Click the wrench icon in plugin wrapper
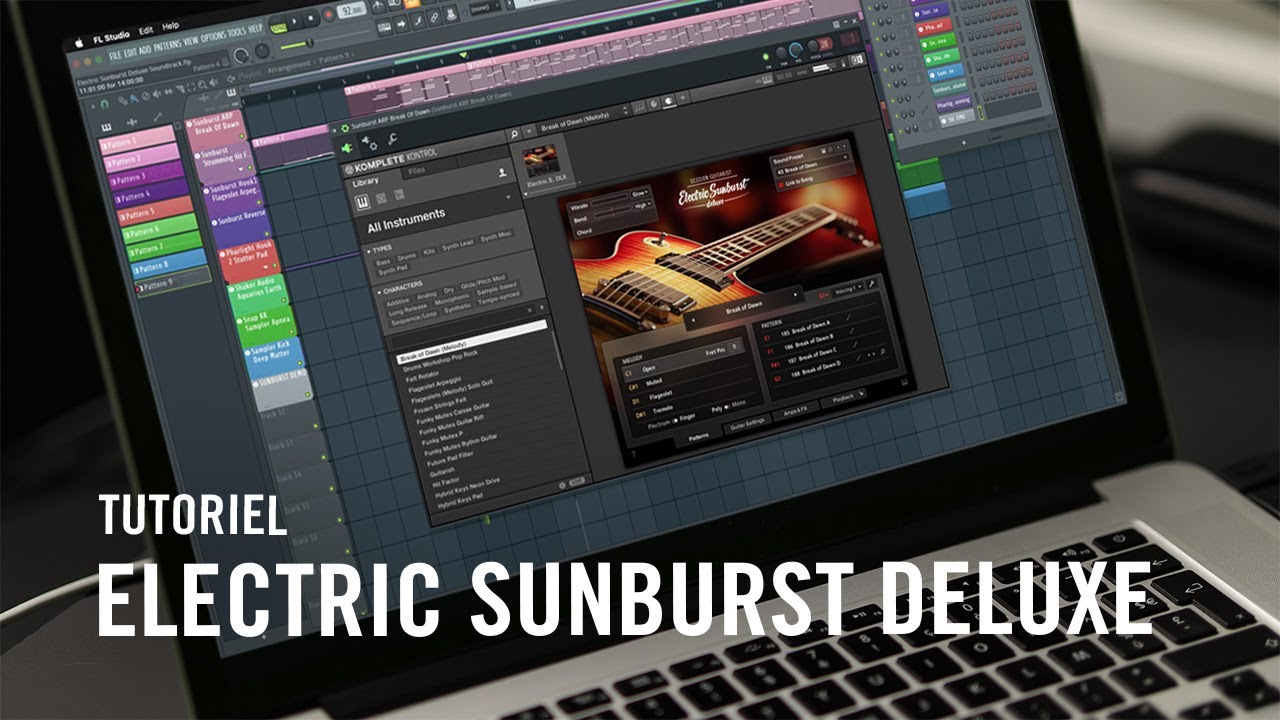 pos(392,139)
